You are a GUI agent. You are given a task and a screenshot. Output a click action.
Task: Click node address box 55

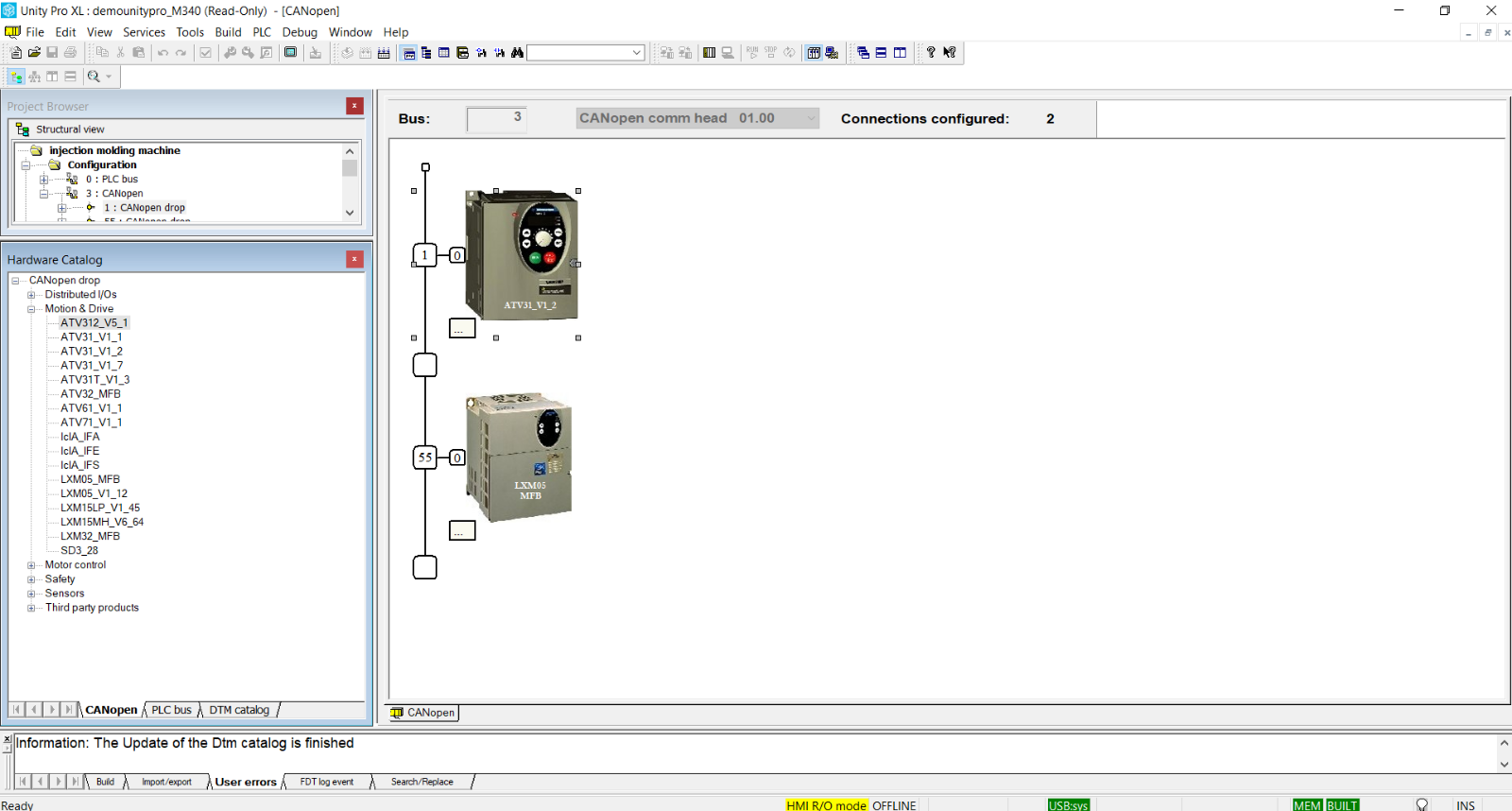coord(425,457)
